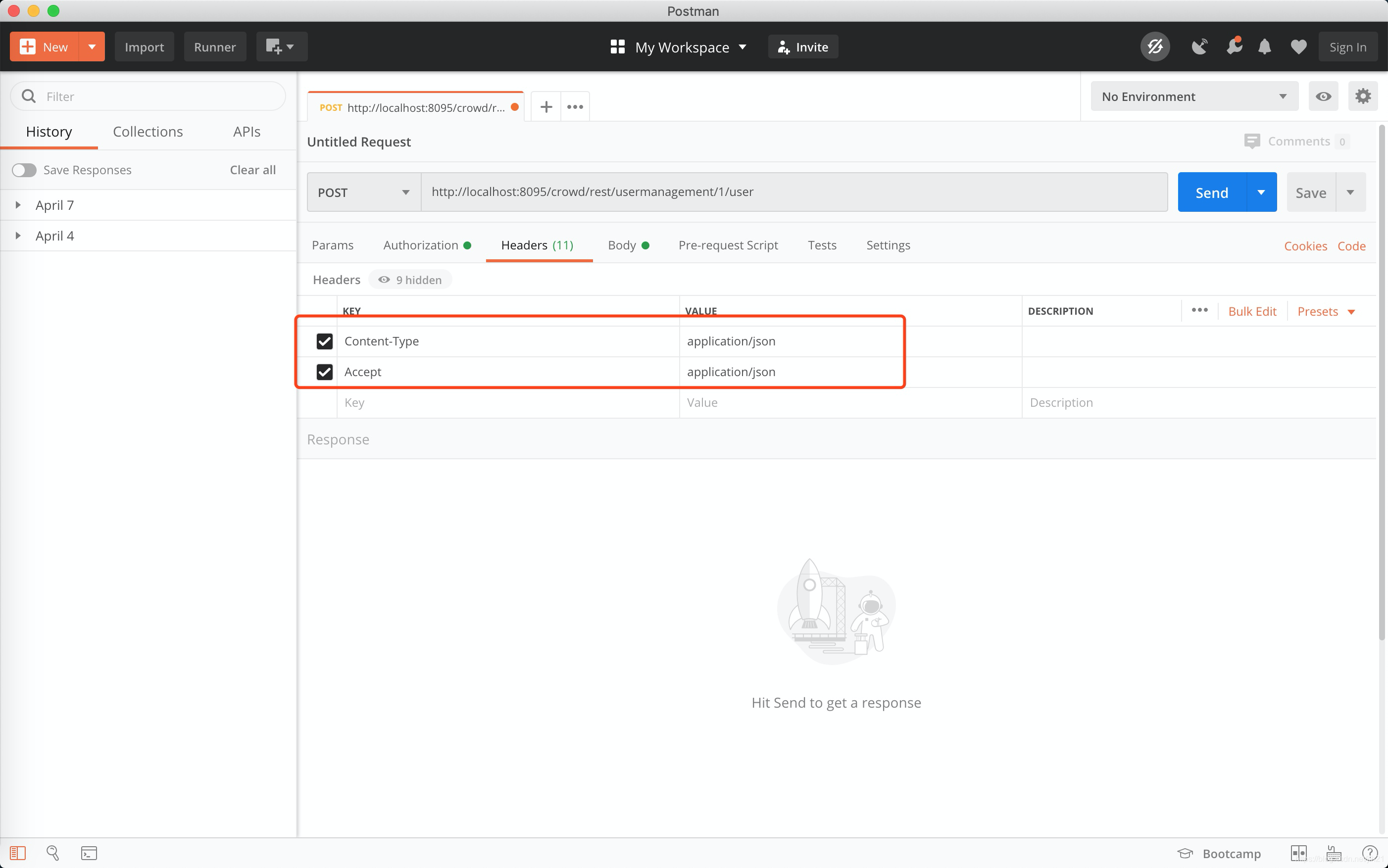Open the Authorization tab
Viewport: 1388px width, 868px height.
(x=427, y=245)
